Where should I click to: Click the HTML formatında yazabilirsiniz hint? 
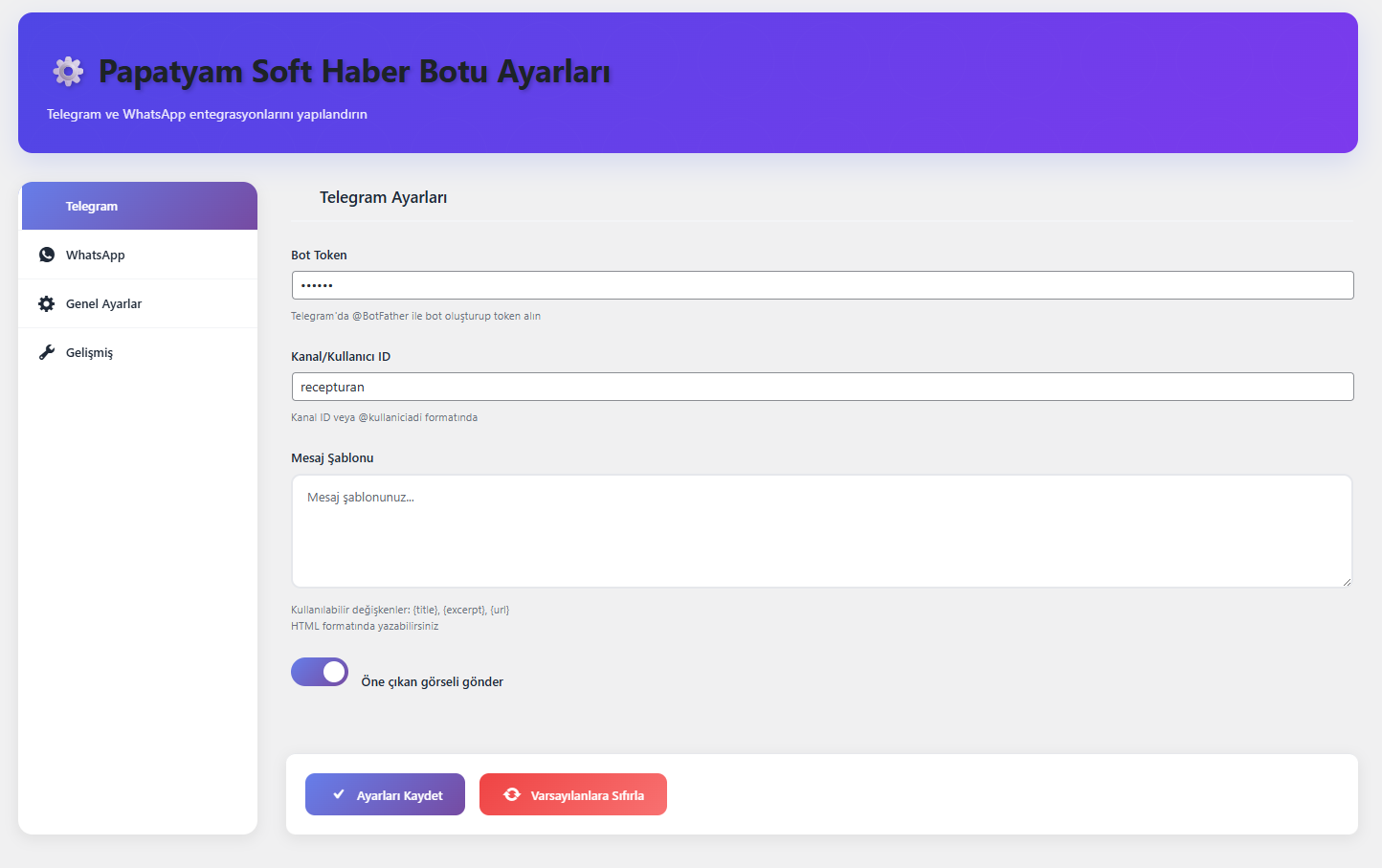pos(365,626)
